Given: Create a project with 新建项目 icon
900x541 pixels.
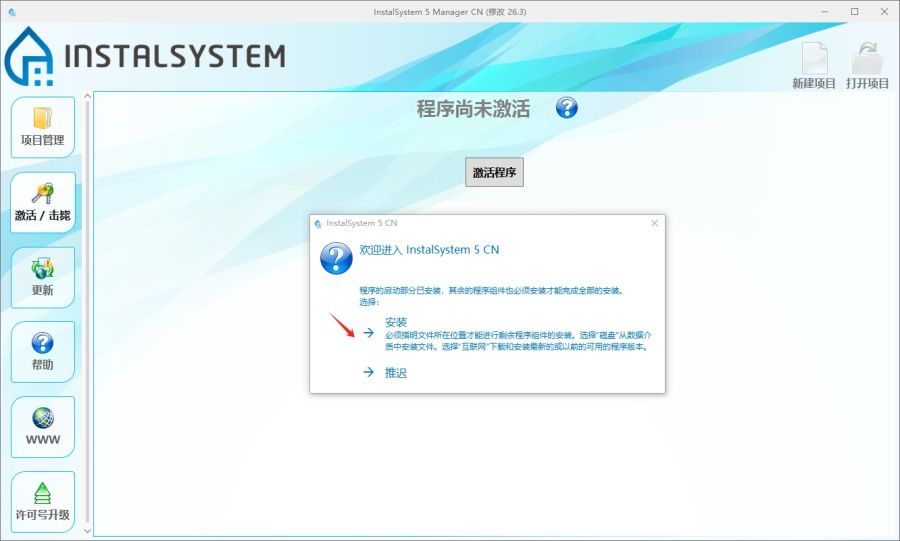Looking at the screenshot, I should pos(813,66).
